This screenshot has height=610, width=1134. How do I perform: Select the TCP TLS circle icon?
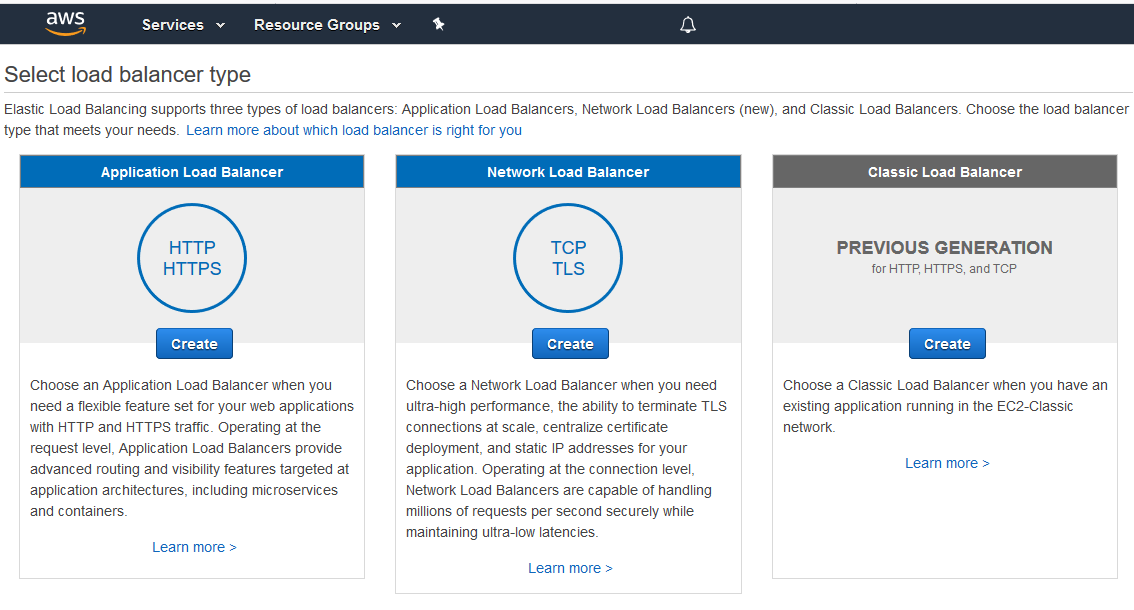(568, 258)
